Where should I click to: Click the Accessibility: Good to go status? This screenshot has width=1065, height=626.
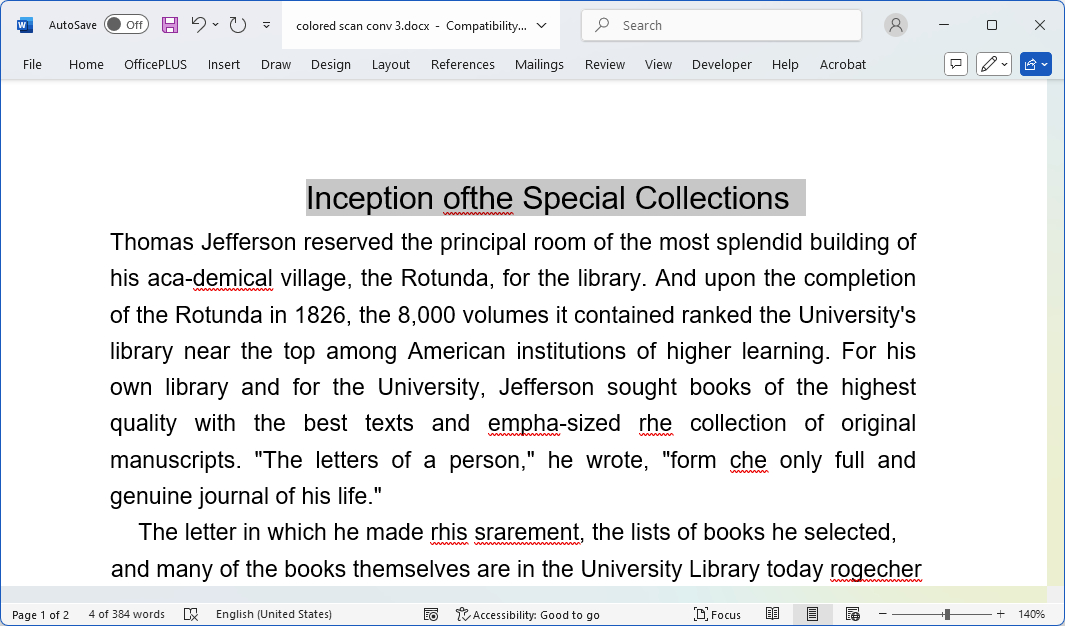tap(527, 614)
